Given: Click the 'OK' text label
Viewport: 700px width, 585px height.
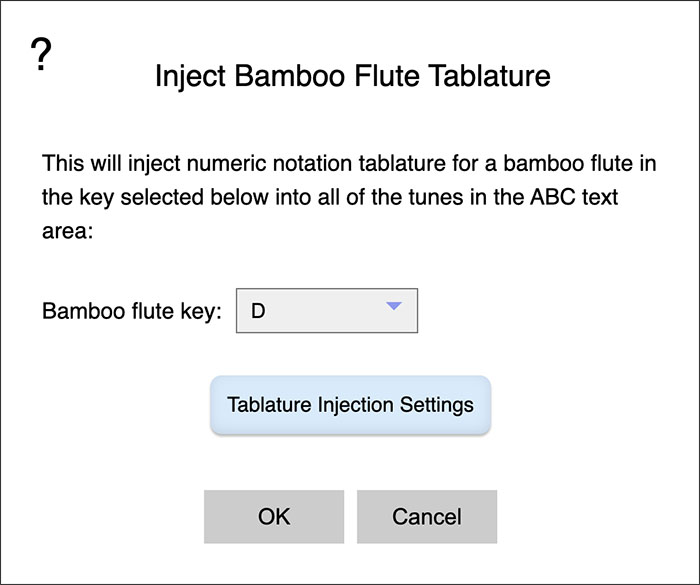Looking at the screenshot, I should [x=274, y=517].
